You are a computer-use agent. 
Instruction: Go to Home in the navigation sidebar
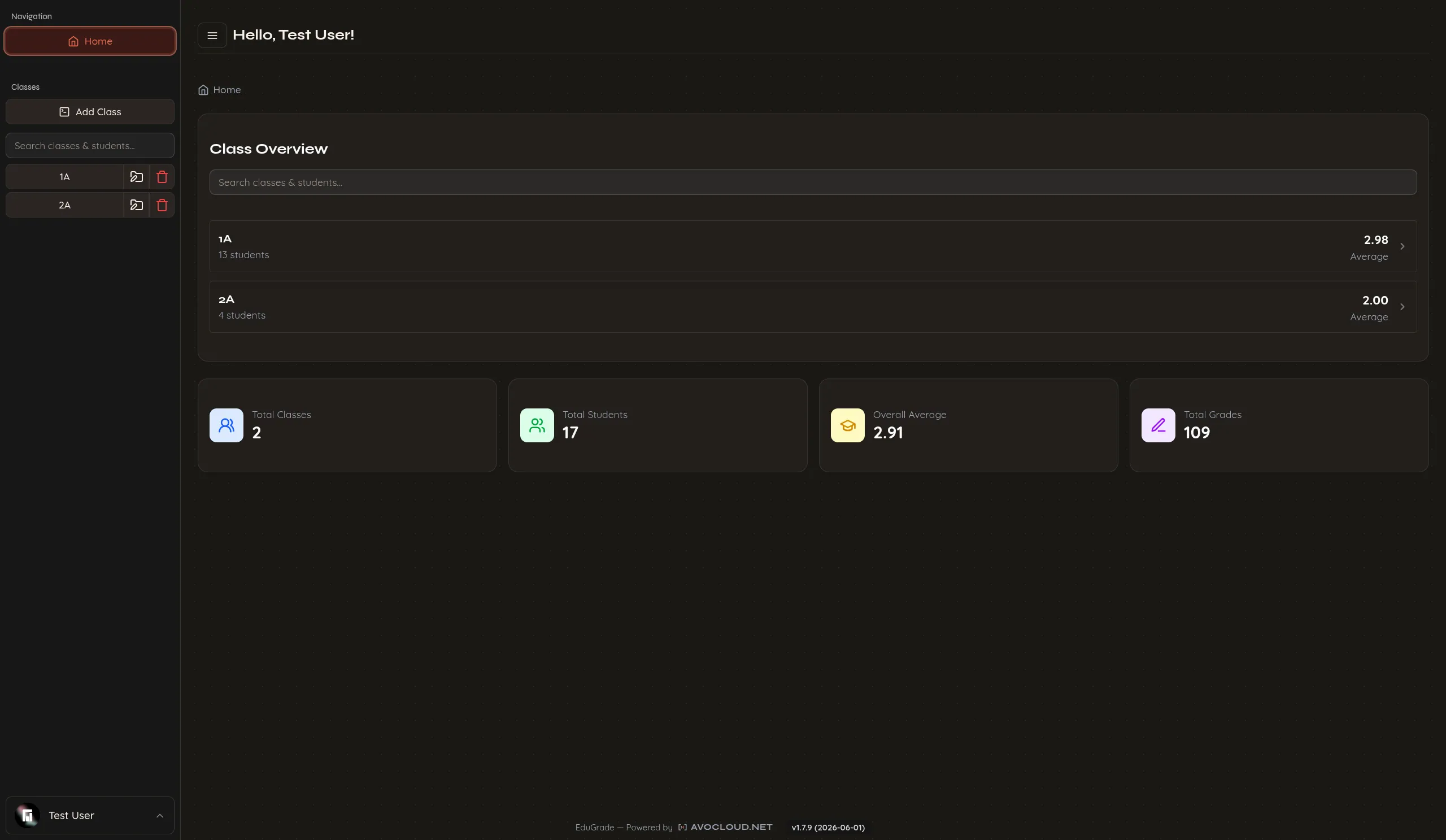pos(90,41)
